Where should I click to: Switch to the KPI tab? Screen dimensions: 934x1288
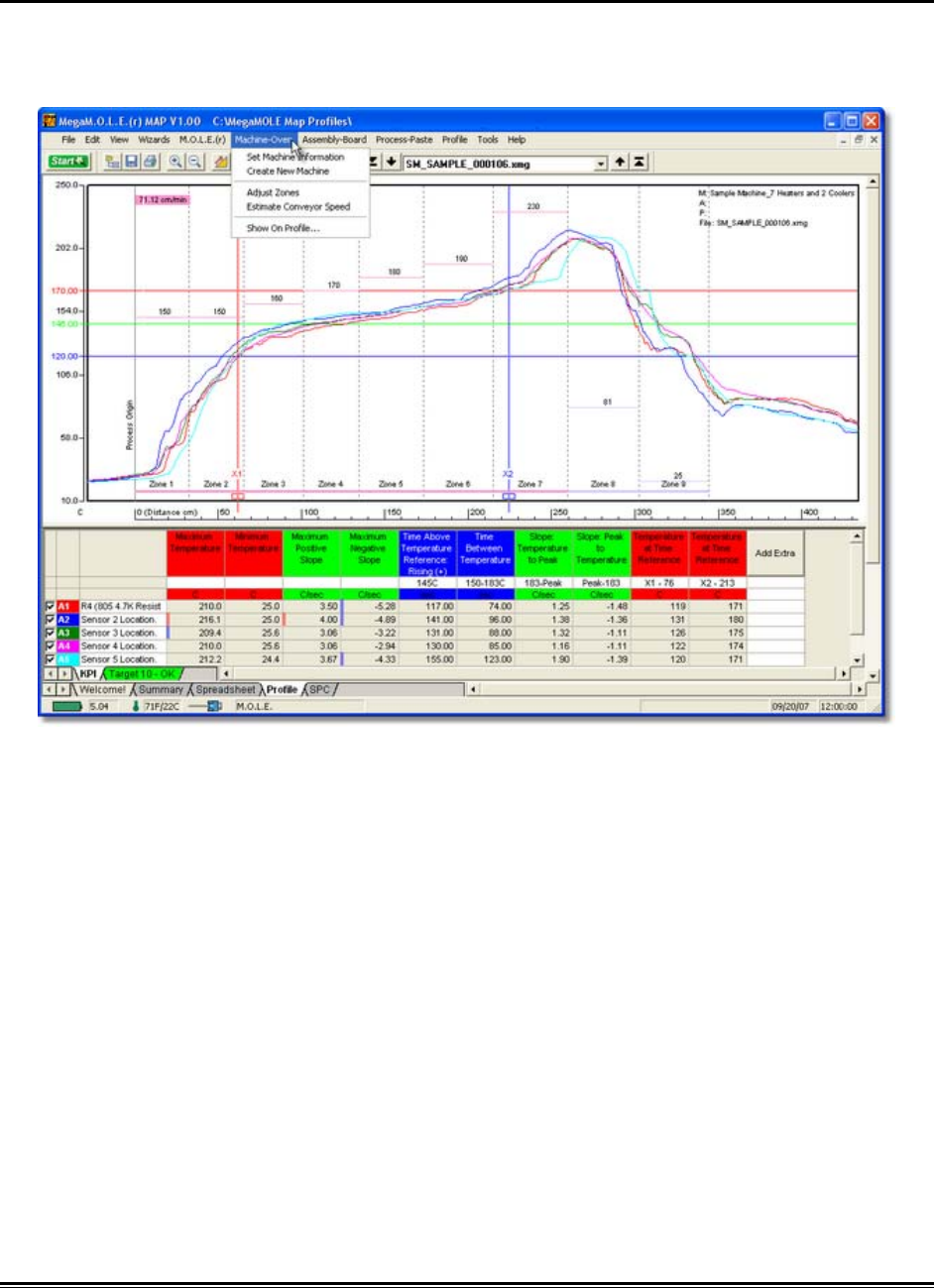point(88,674)
